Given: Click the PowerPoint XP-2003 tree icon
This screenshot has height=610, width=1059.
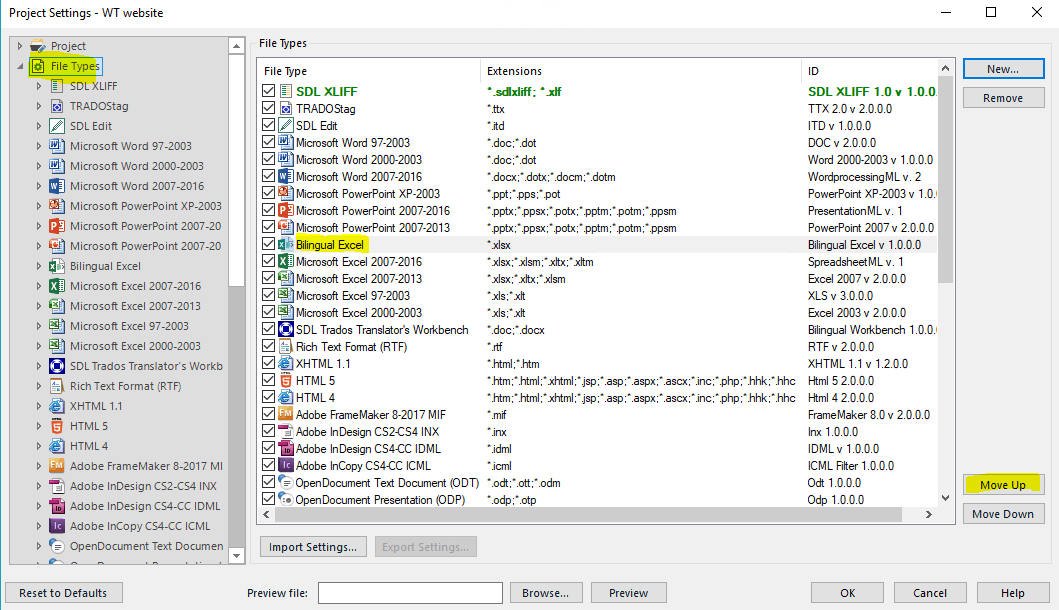Looking at the screenshot, I should pos(57,206).
